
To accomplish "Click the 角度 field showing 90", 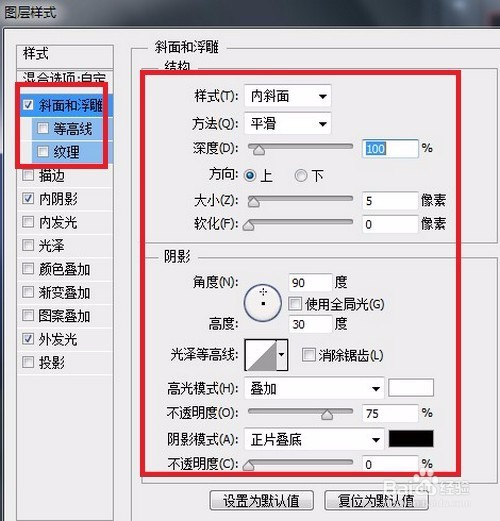I will coord(310,283).
